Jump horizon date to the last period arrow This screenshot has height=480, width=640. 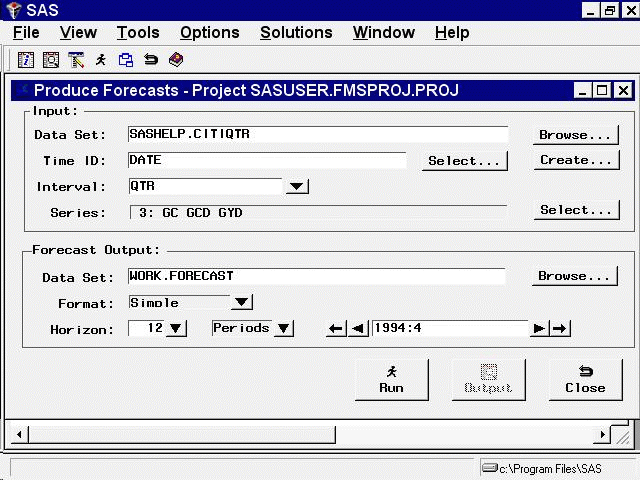click(x=561, y=329)
